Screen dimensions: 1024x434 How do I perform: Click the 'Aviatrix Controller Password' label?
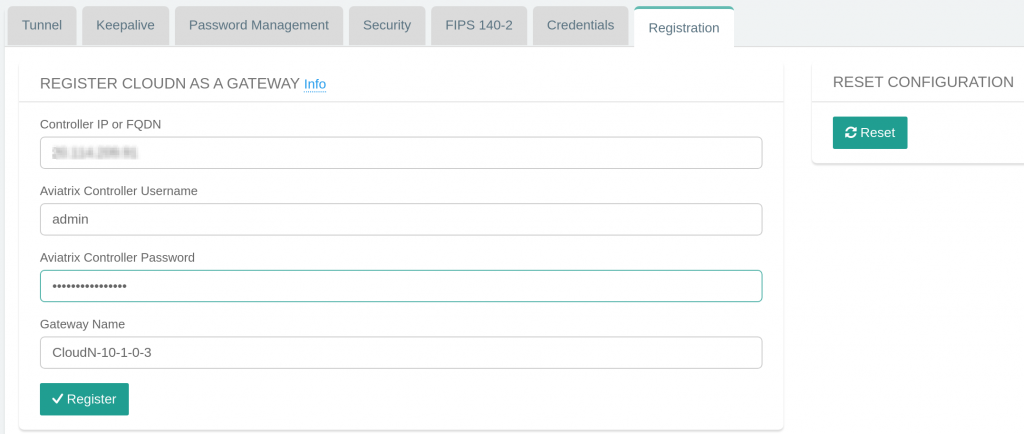click(x=118, y=258)
